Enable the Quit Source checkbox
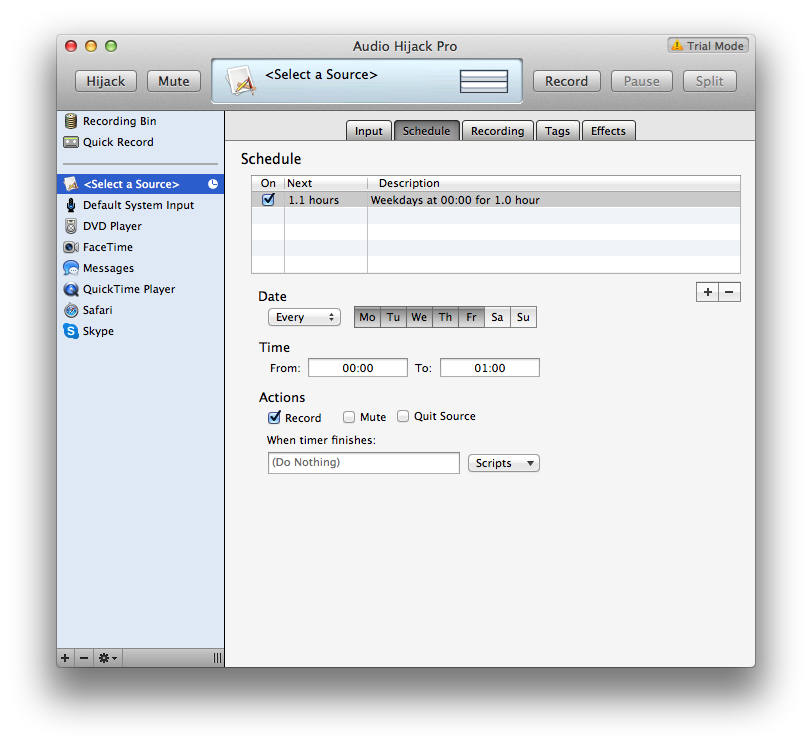Viewport: 812px width, 746px height. click(x=404, y=416)
